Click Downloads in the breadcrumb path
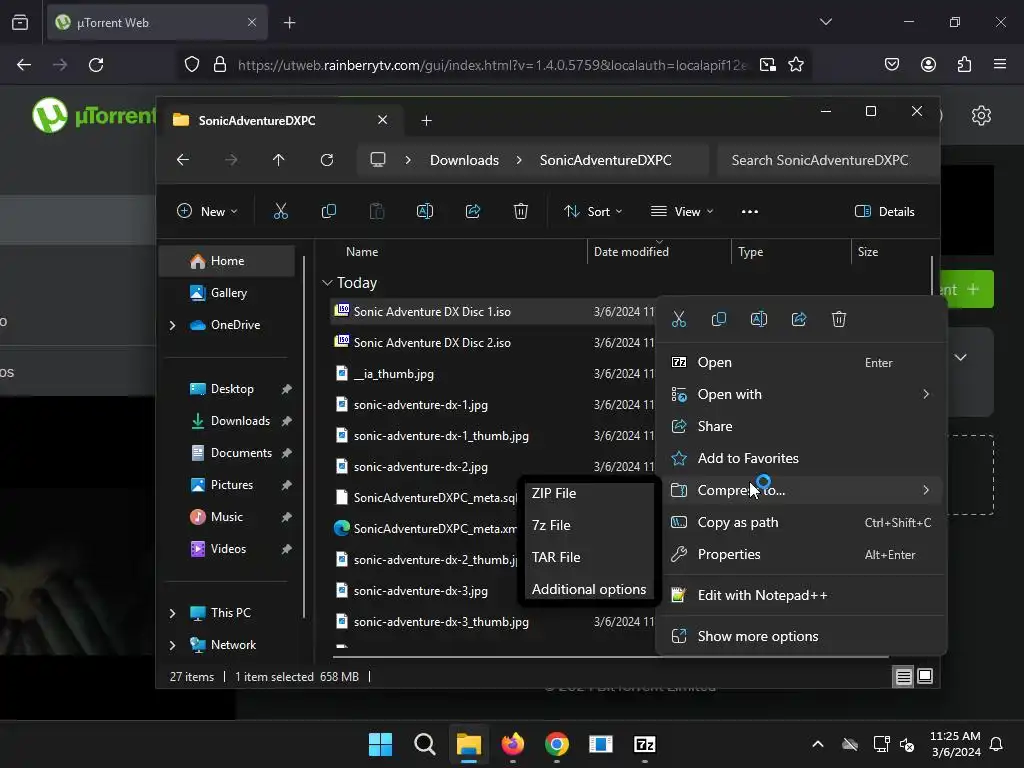 click(464, 161)
